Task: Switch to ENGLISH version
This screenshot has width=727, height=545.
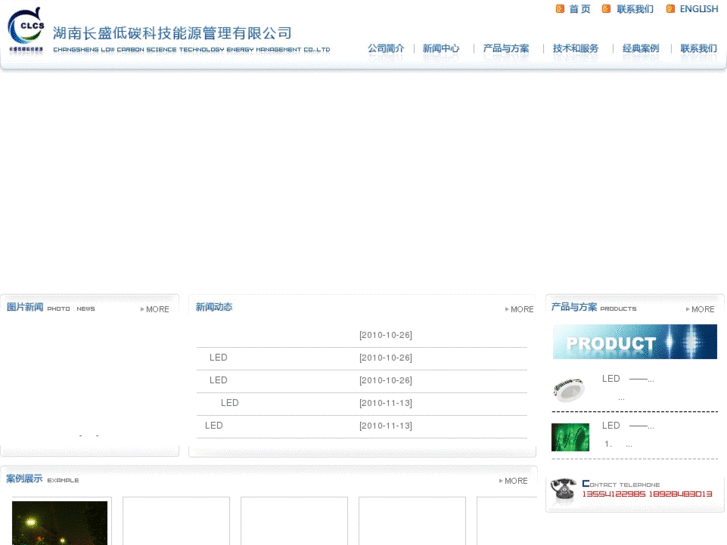Action: (x=699, y=9)
